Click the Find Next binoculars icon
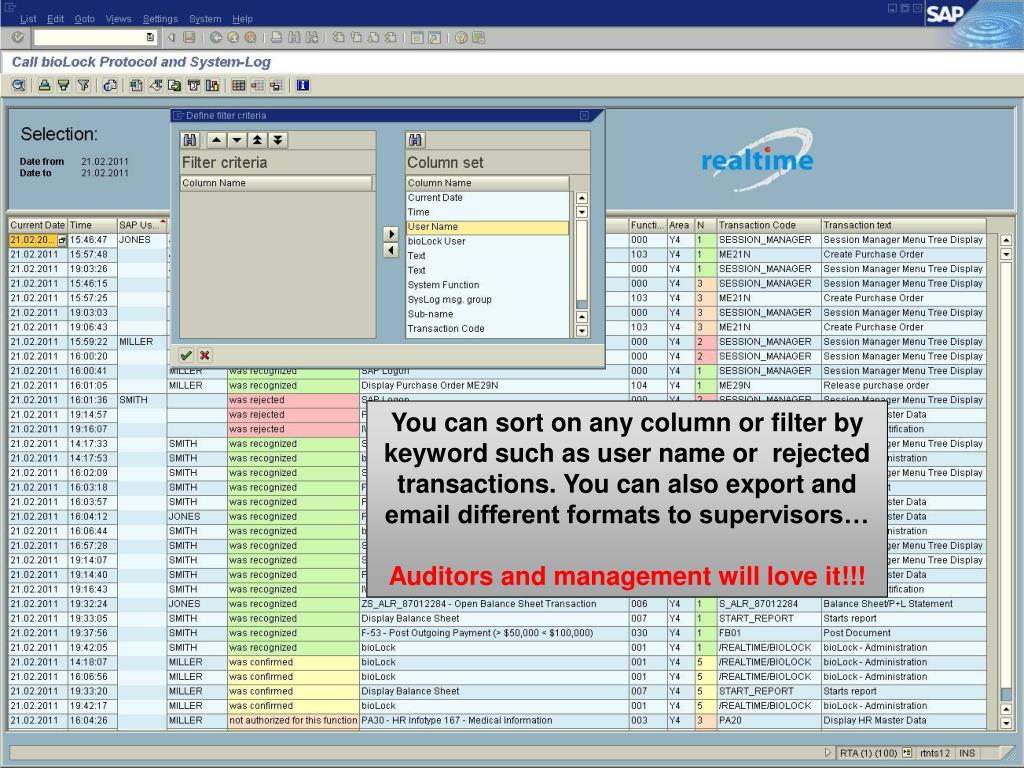Viewport: 1024px width, 768px height. 312,38
